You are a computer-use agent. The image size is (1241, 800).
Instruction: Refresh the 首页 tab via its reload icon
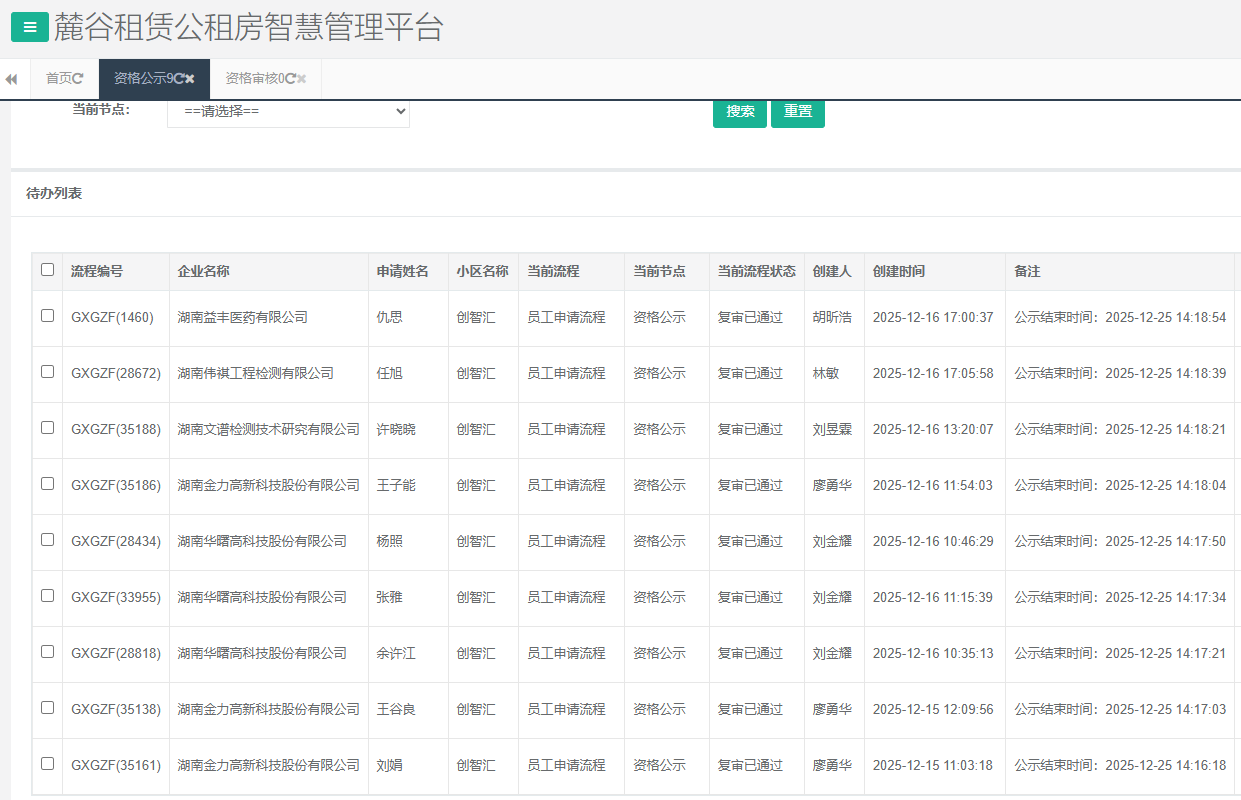(78, 79)
